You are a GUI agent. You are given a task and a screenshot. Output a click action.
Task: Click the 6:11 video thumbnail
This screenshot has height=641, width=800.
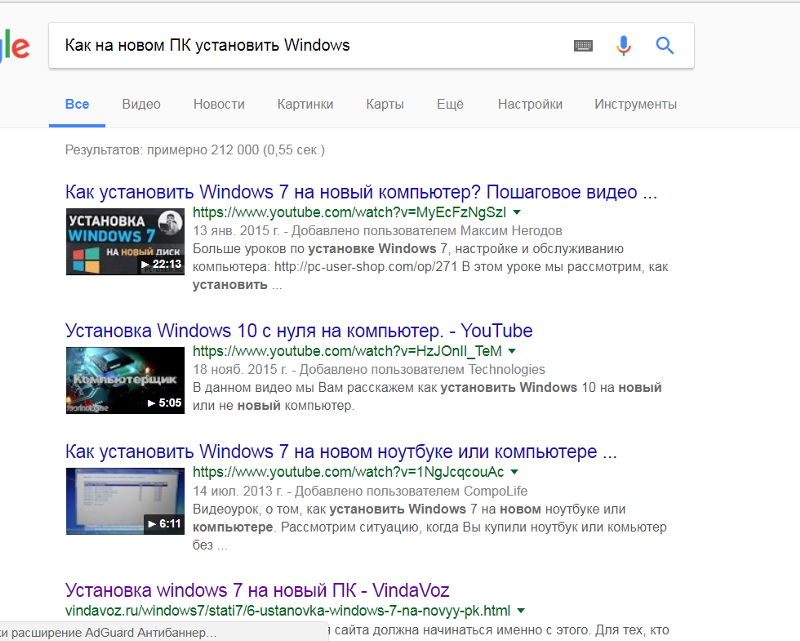125,501
